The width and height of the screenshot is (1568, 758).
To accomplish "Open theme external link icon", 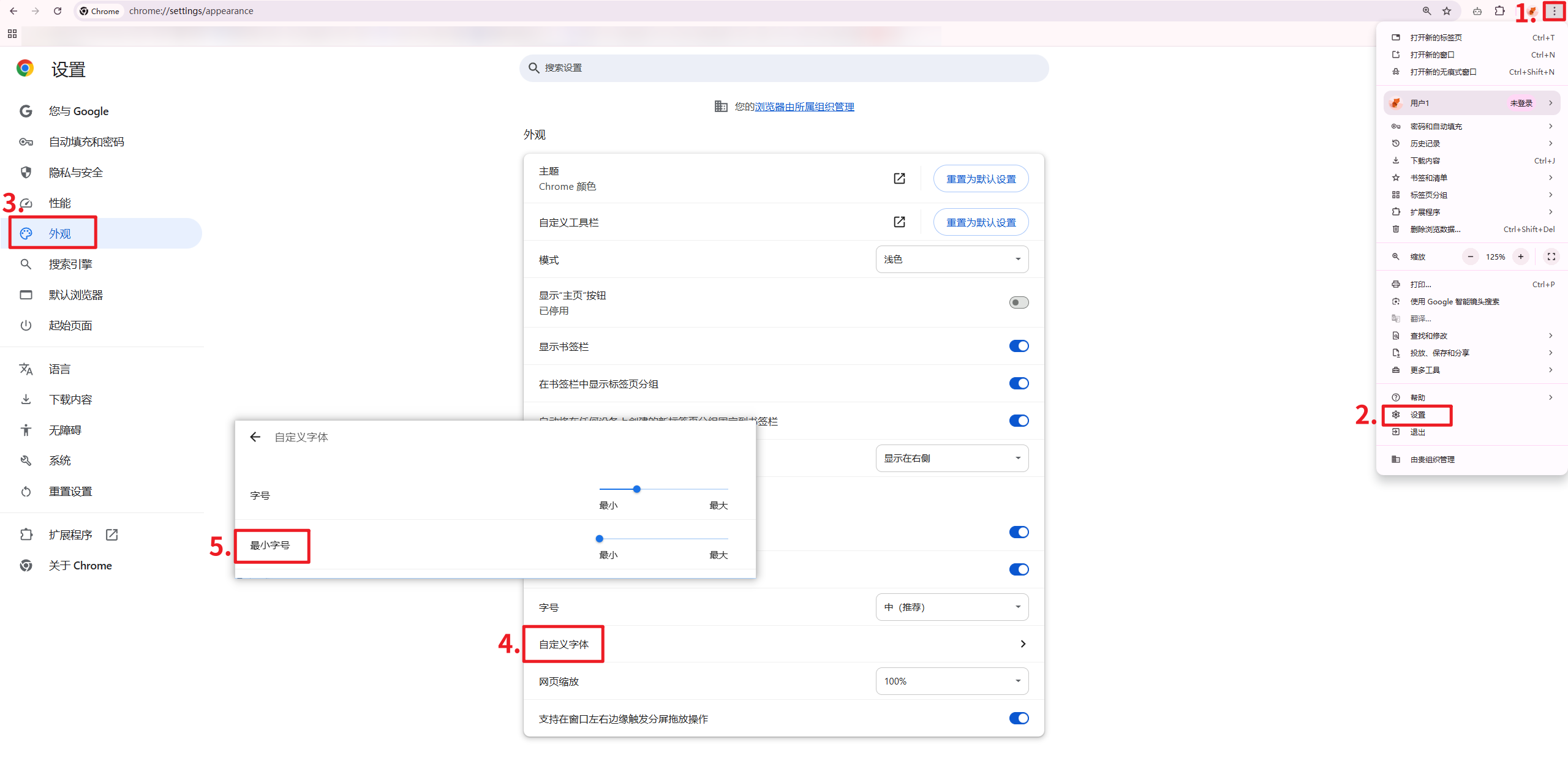I will click(x=899, y=178).
